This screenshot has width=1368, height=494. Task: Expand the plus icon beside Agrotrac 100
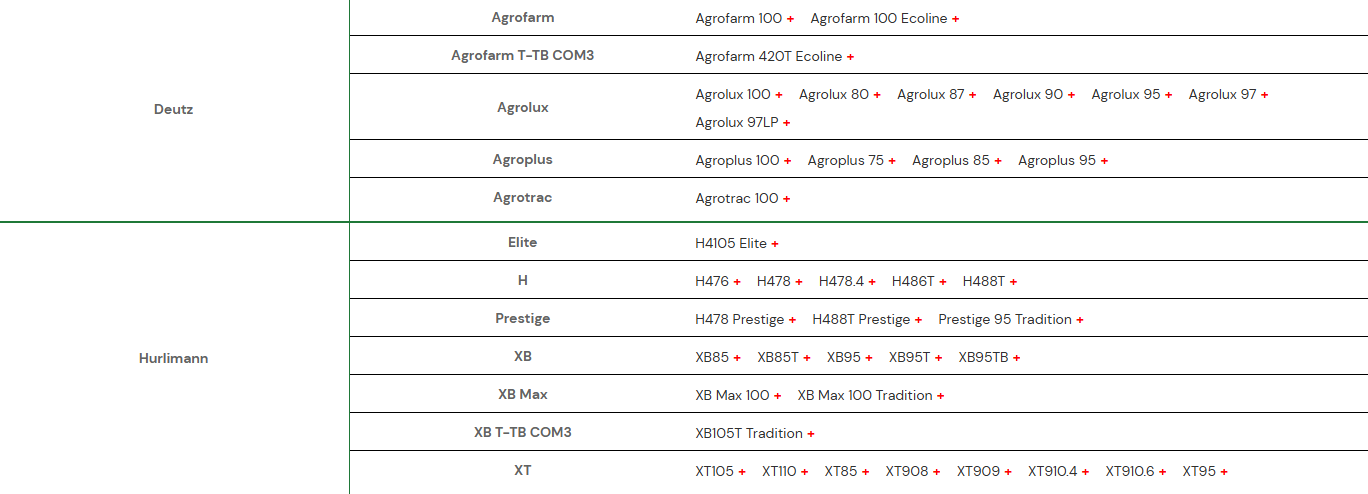click(786, 199)
